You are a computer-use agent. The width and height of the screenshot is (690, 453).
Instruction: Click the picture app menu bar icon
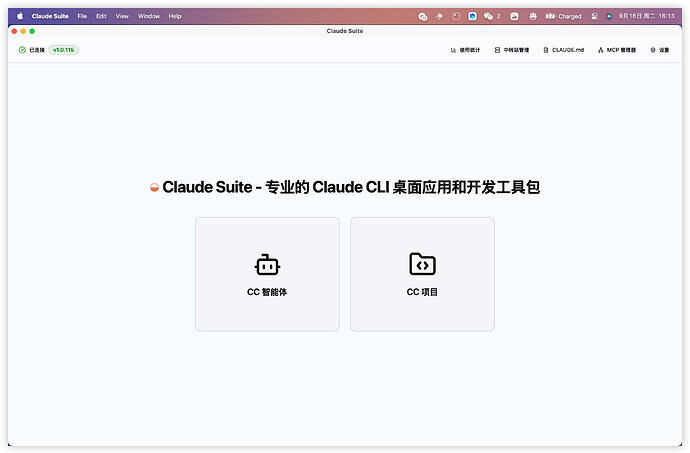pyautogui.click(x=514, y=16)
